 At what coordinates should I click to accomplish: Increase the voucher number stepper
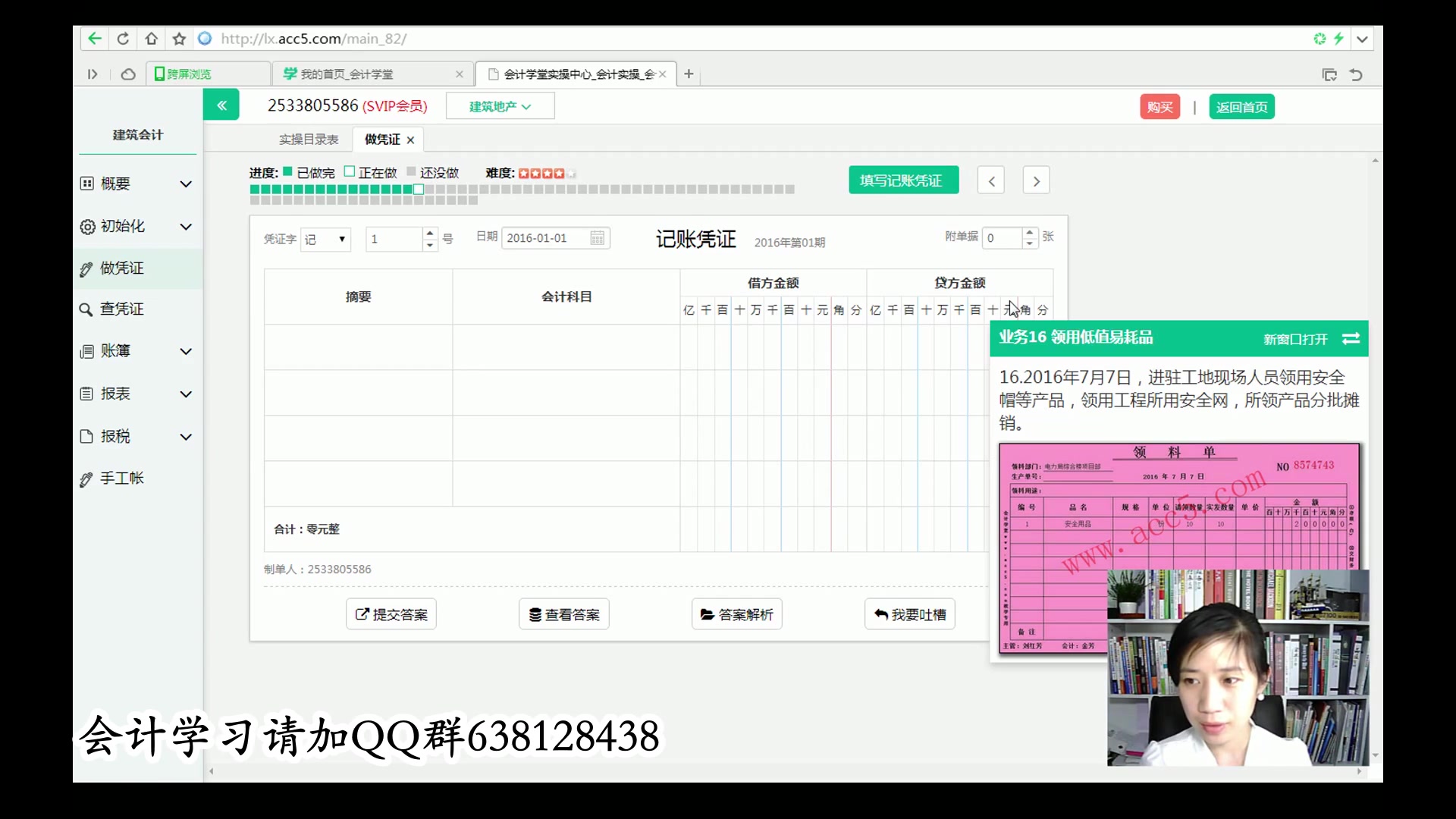430,234
